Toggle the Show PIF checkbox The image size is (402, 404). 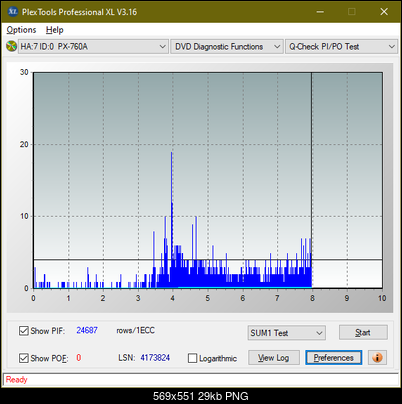point(24,331)
